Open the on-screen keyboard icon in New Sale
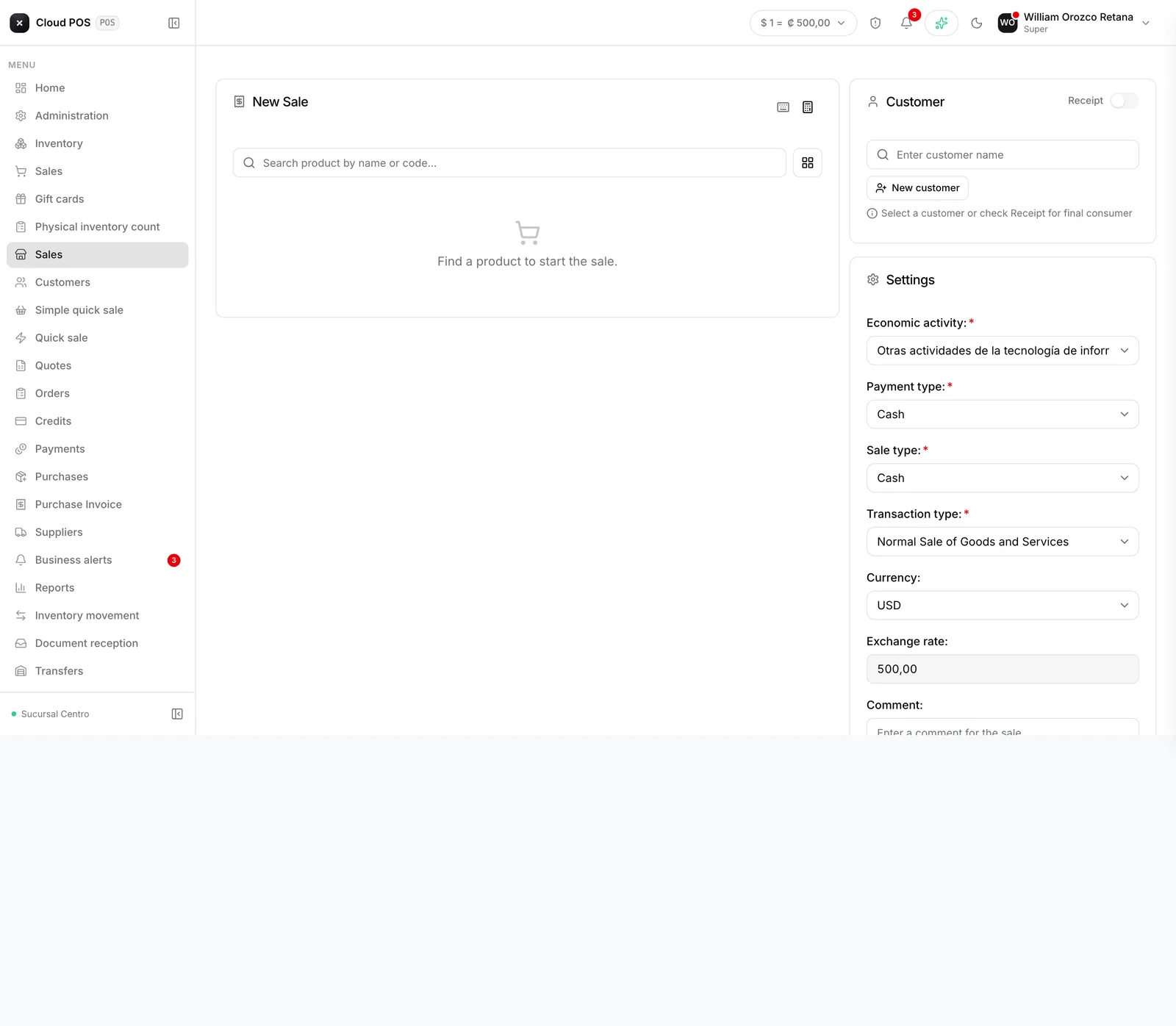 (x=784, y=107)
